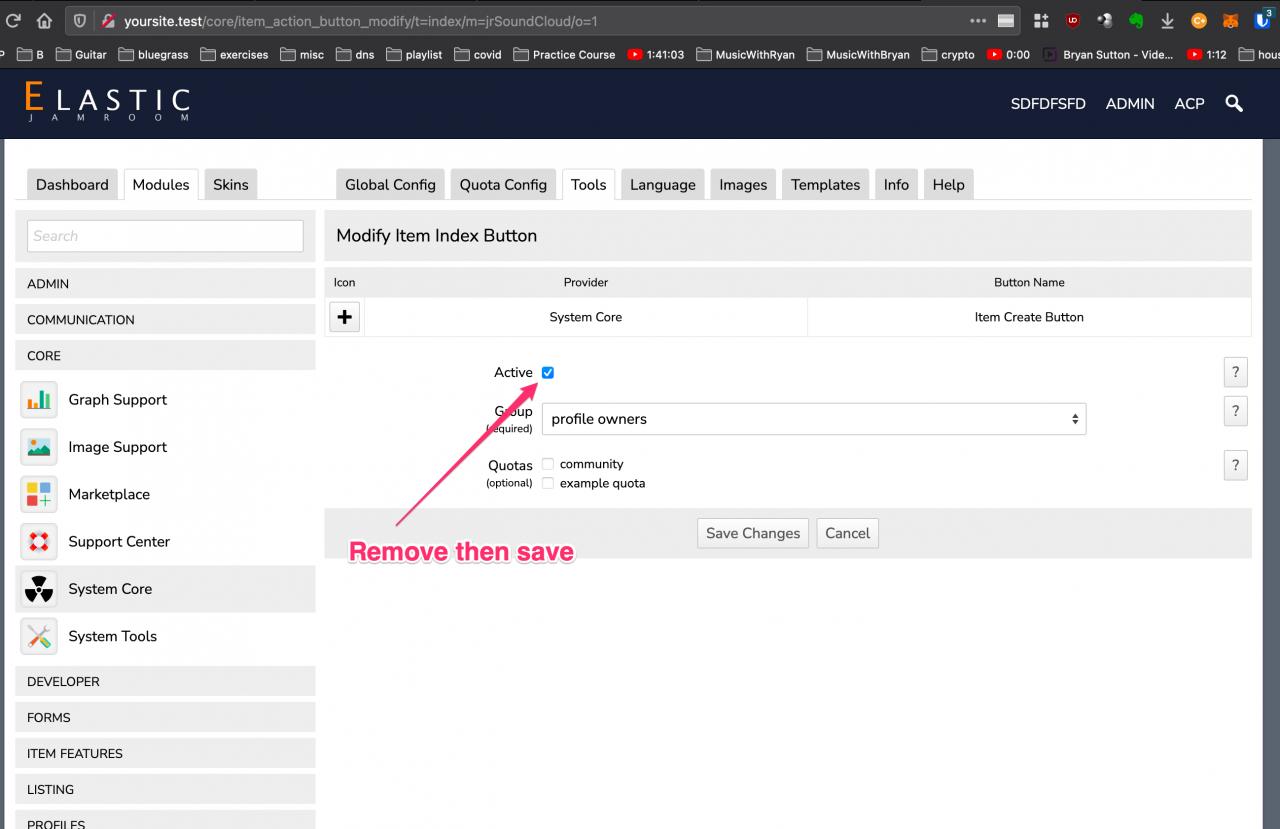Enable the community quota checkbox
The width and height of the screenshot is (1280, 829).
coord(548,464)
